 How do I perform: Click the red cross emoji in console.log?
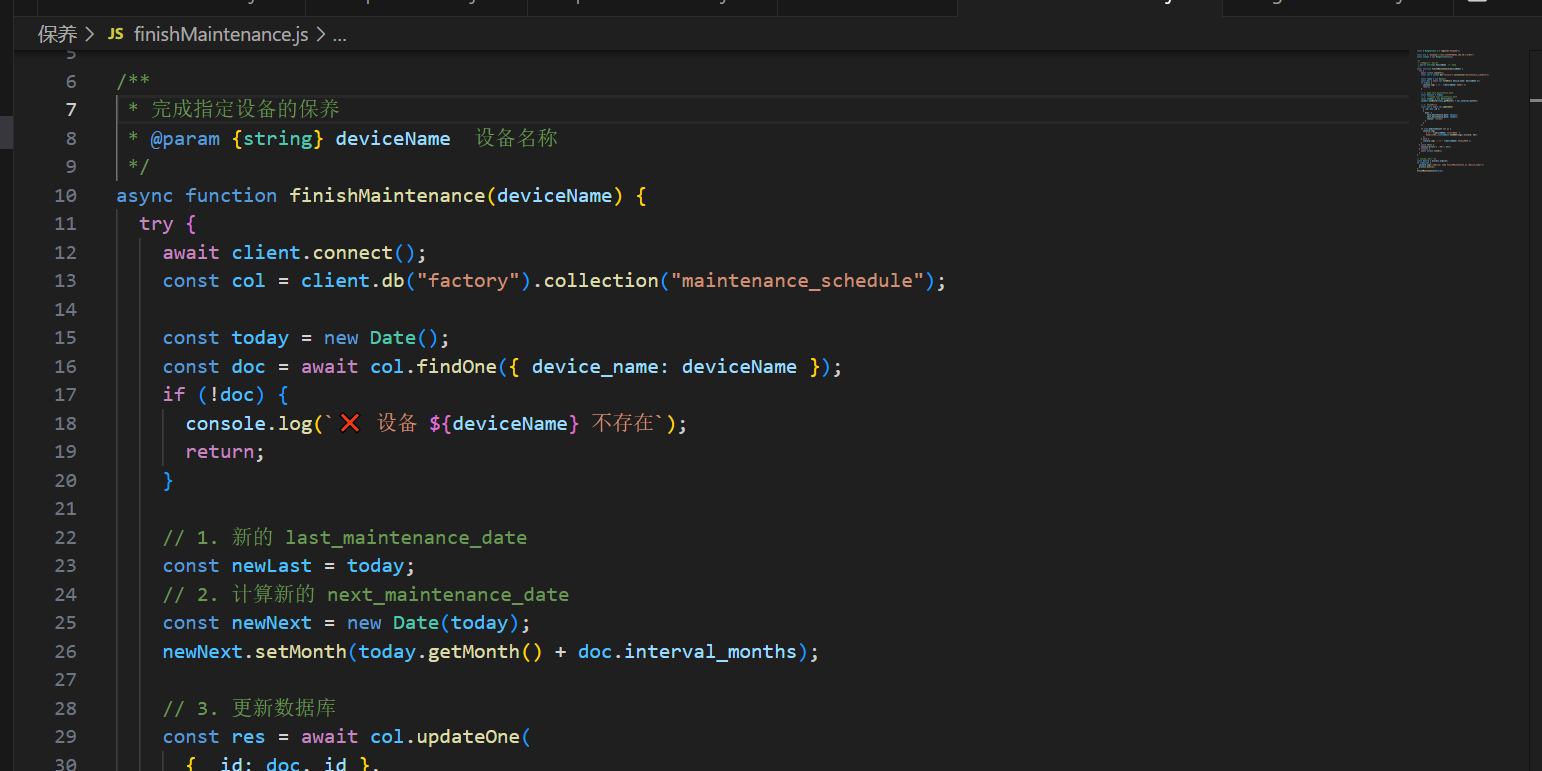click(x=349, y=423)
